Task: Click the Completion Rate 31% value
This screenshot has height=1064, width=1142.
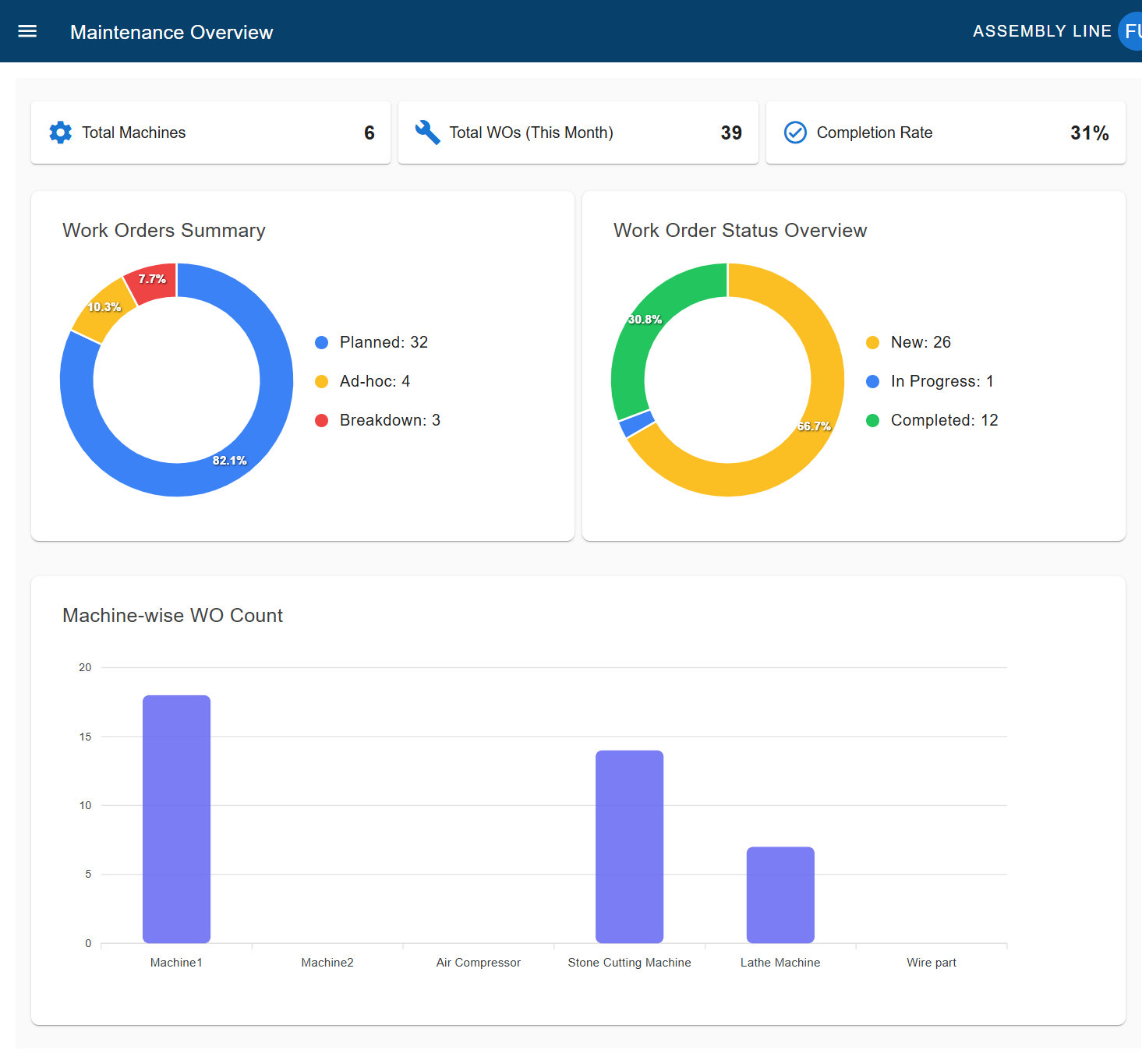Action: coord(1089,133)
